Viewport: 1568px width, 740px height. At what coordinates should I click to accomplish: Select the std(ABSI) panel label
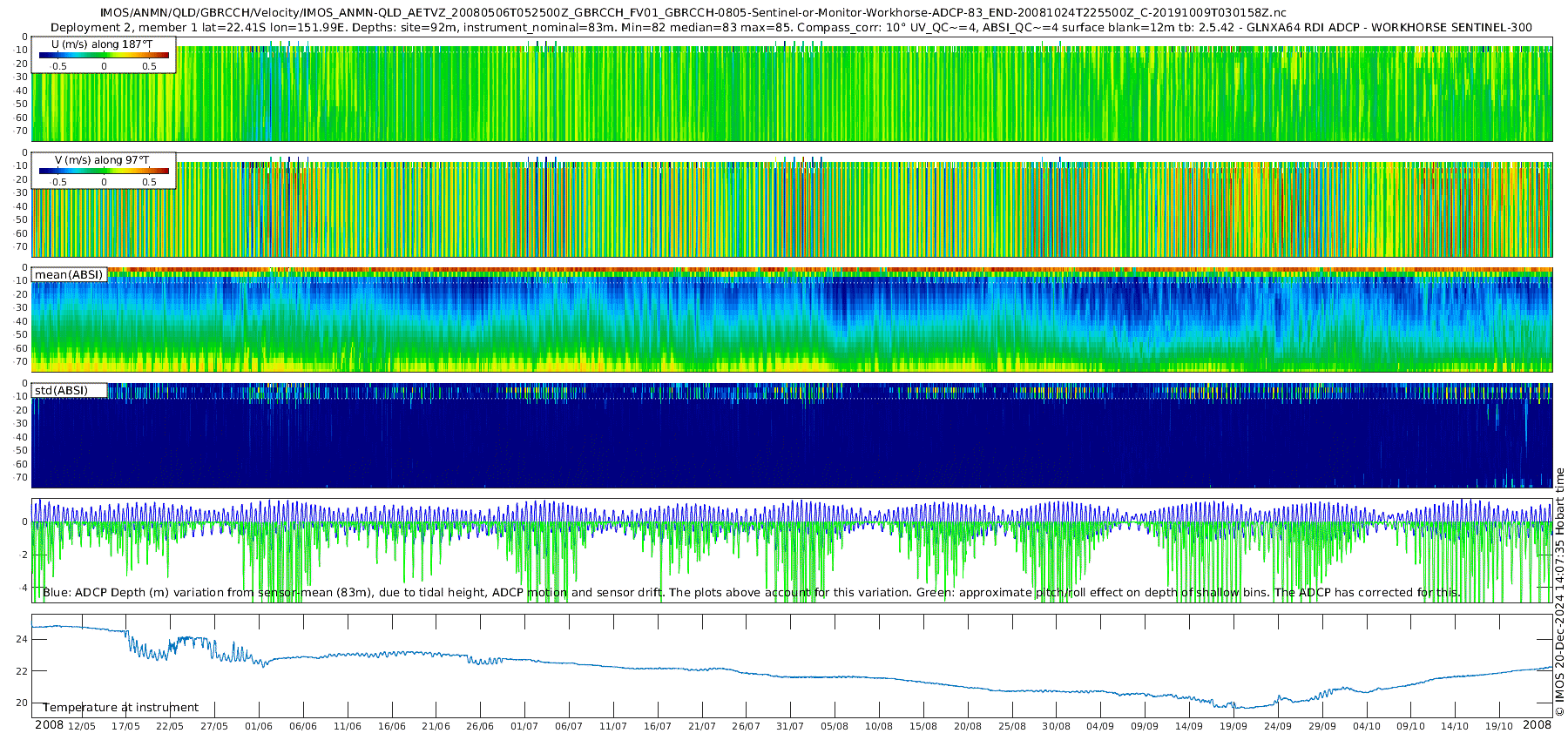click(x=61, y=391)
